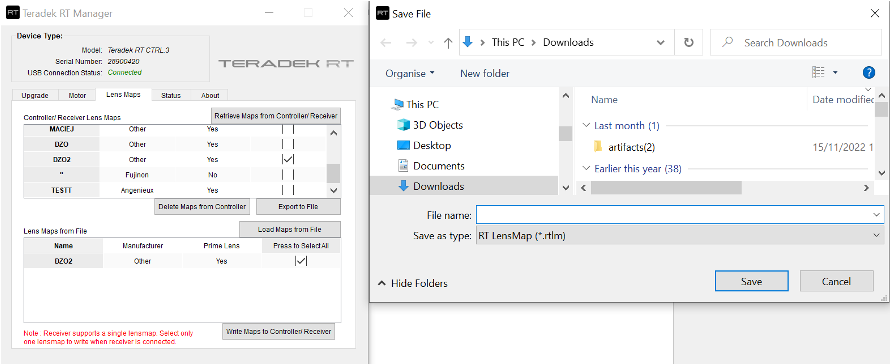The width and height of the screenshot is (890, 364).
Task: Select the Downloads arrow icon in the tree
Action: [x=404, y=186]
